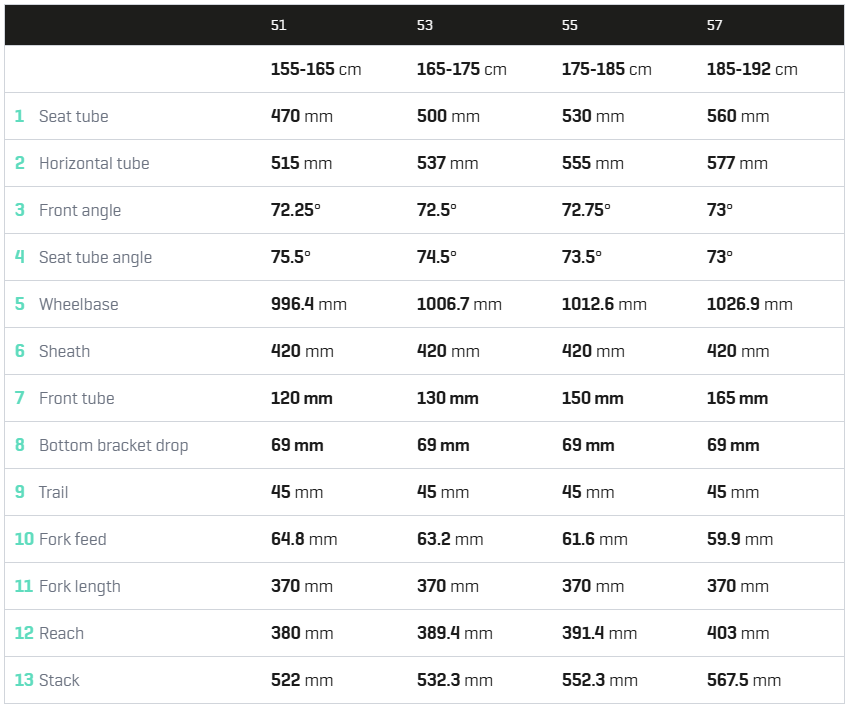Select the size 51 column header
The image size is (847, 707).
[278, 25]
